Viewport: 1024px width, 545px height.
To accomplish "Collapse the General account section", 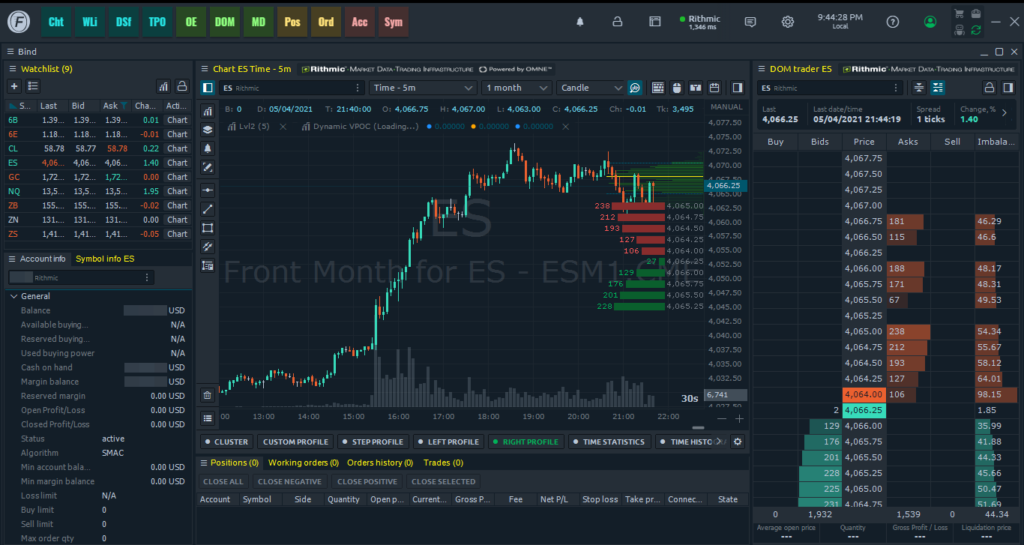I will click(x=12, y=297).
